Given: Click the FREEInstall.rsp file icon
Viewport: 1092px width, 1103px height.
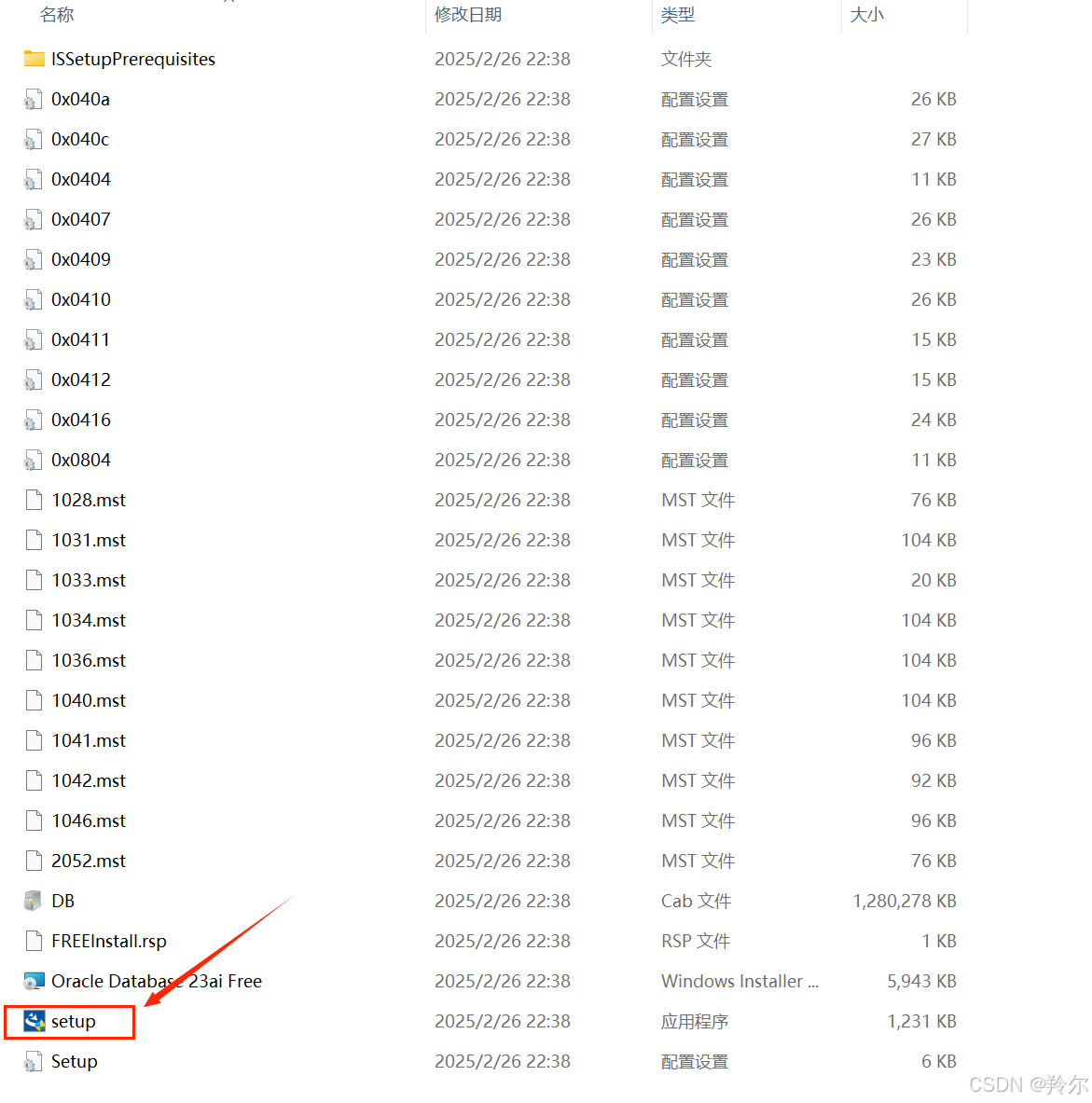Looking at the screenshot, I should pyautogui.click(x=34, y=941).
